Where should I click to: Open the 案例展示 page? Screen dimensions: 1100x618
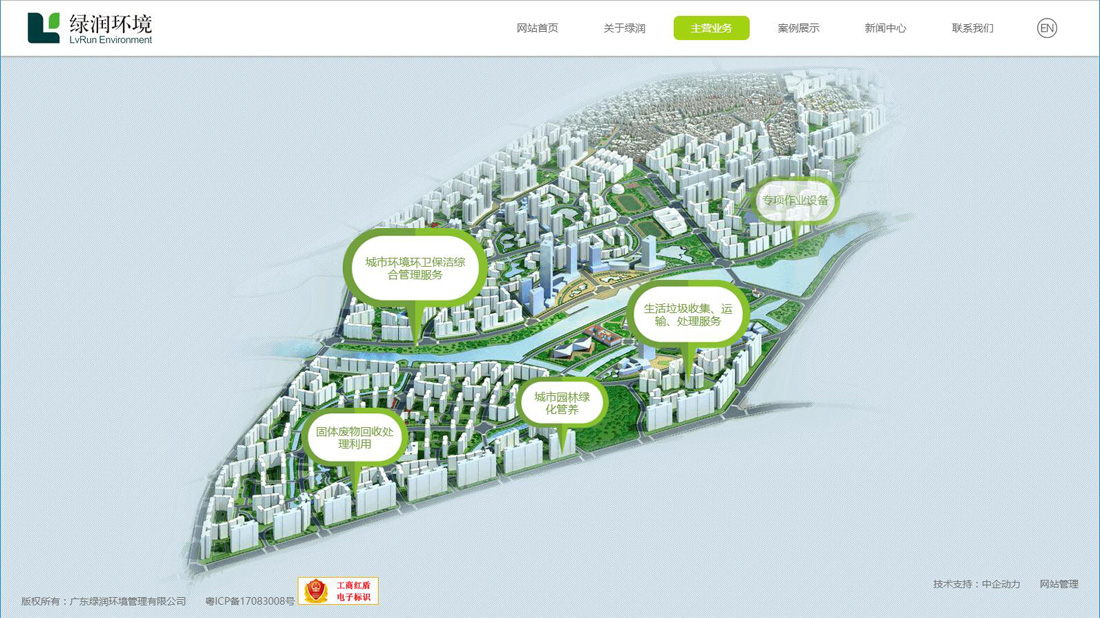(x=798, y=28)
